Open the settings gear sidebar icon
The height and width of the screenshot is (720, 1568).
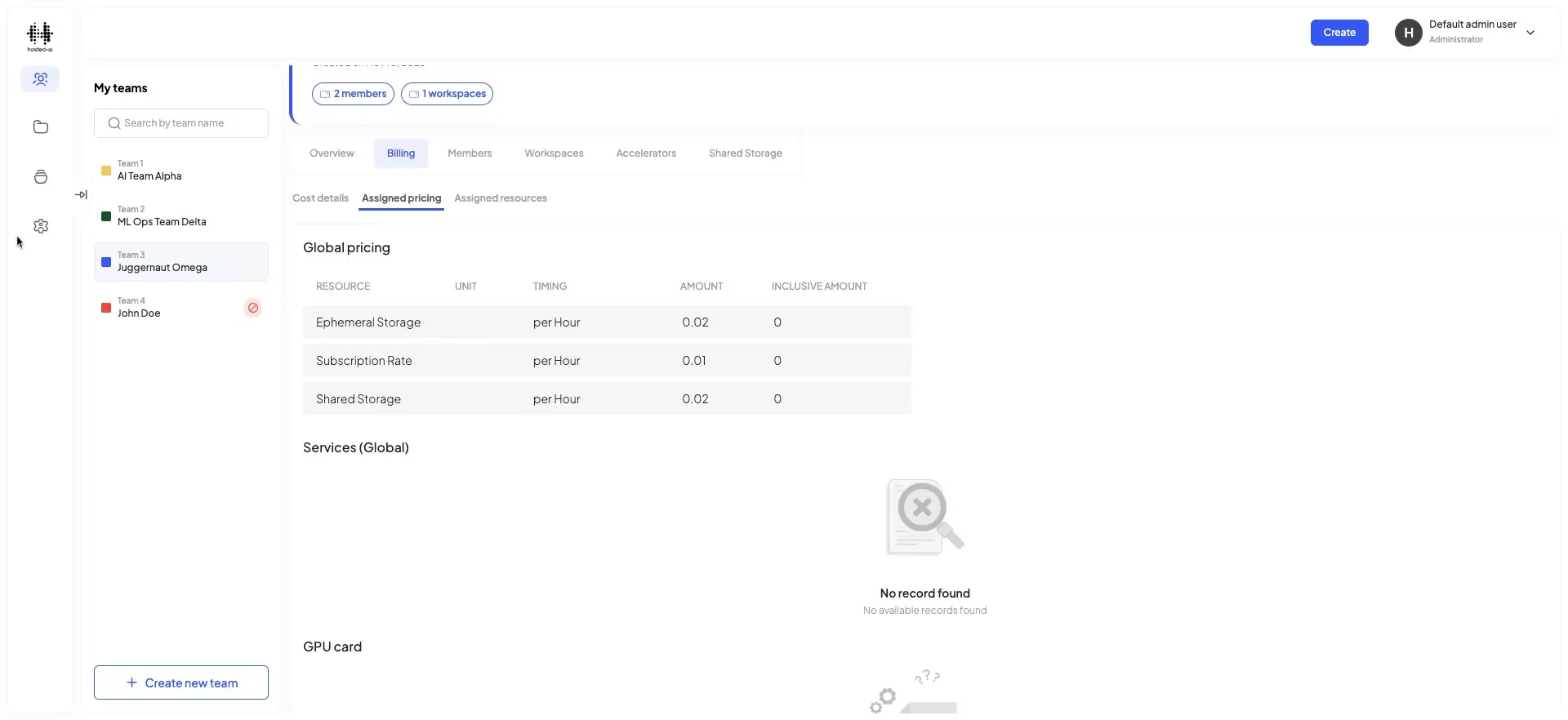(x=41, y=226)
